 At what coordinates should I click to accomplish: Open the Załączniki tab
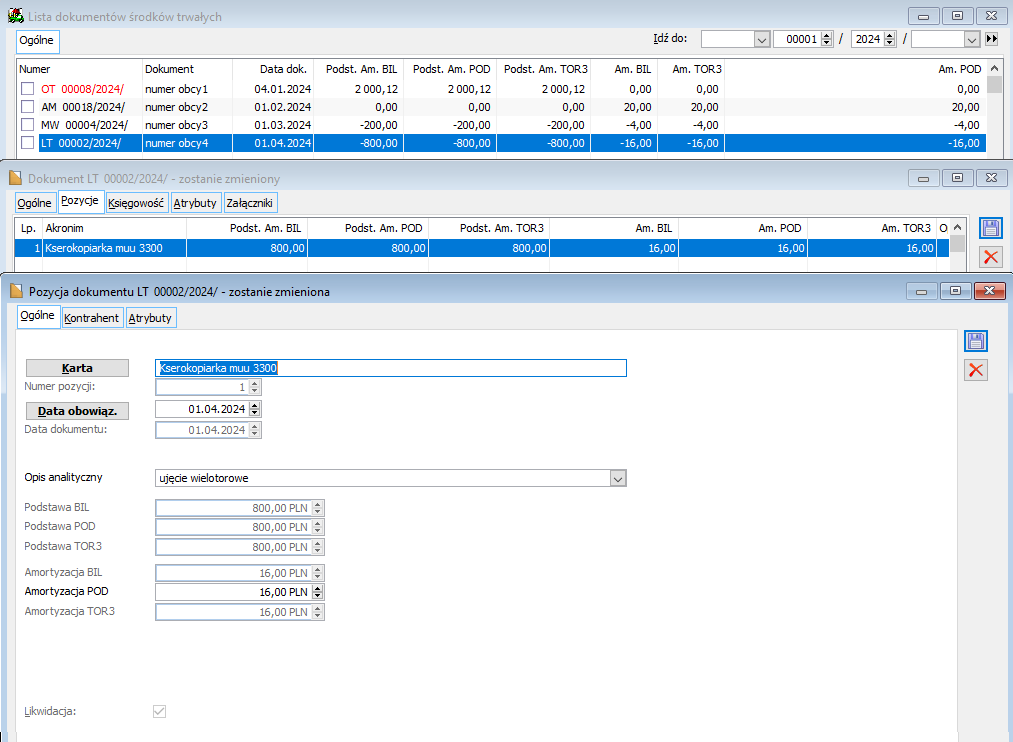(x=249, y=203)
